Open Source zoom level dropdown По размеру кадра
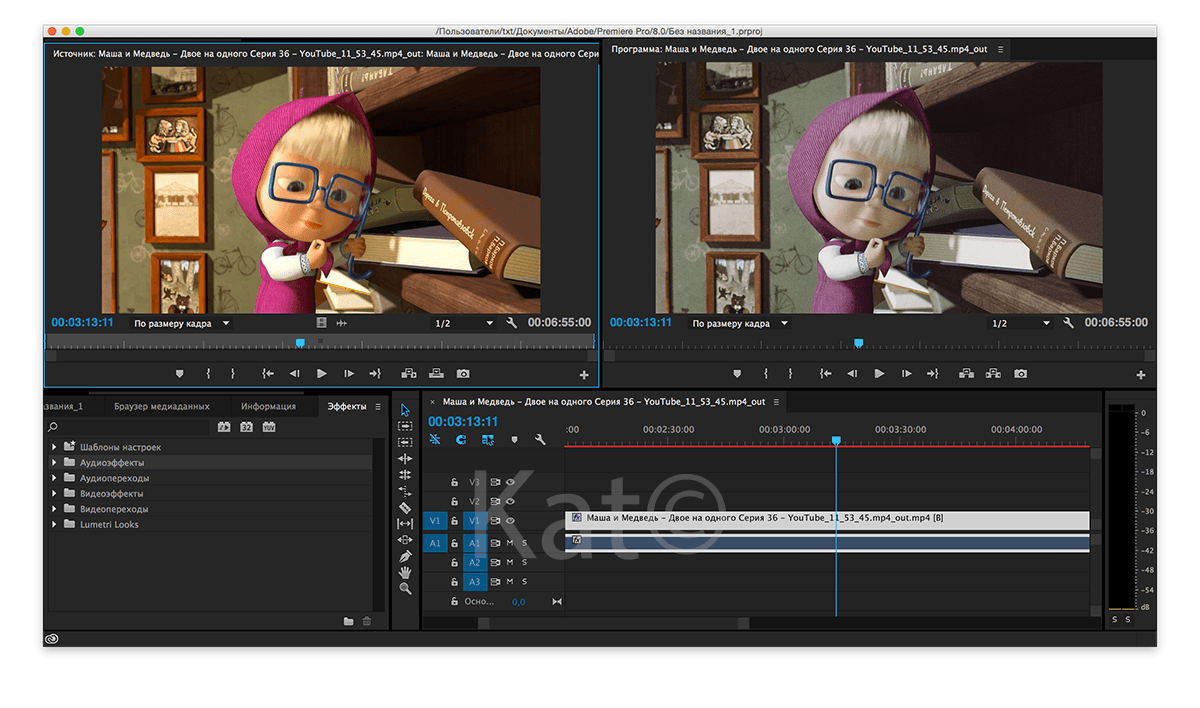This screenshot has height=708, width=1200. click(181, 323)
